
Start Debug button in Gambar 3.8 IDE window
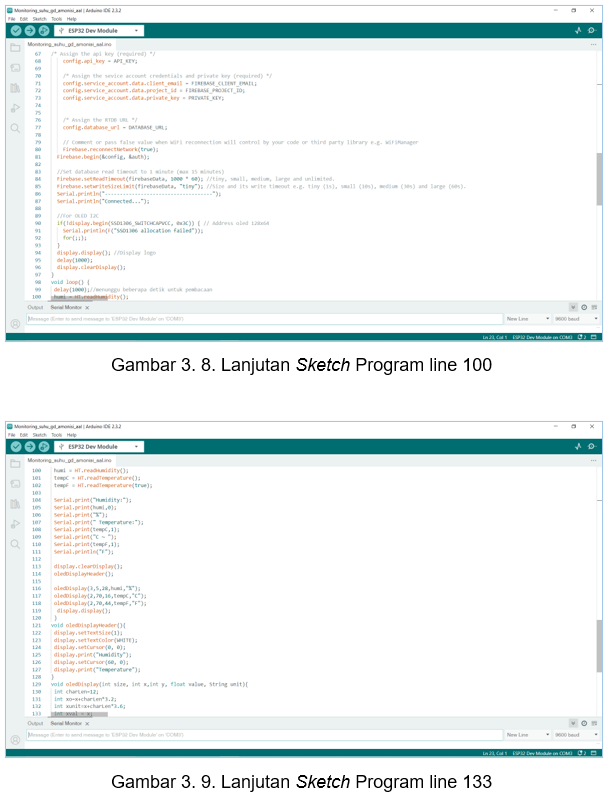point(44,30)
